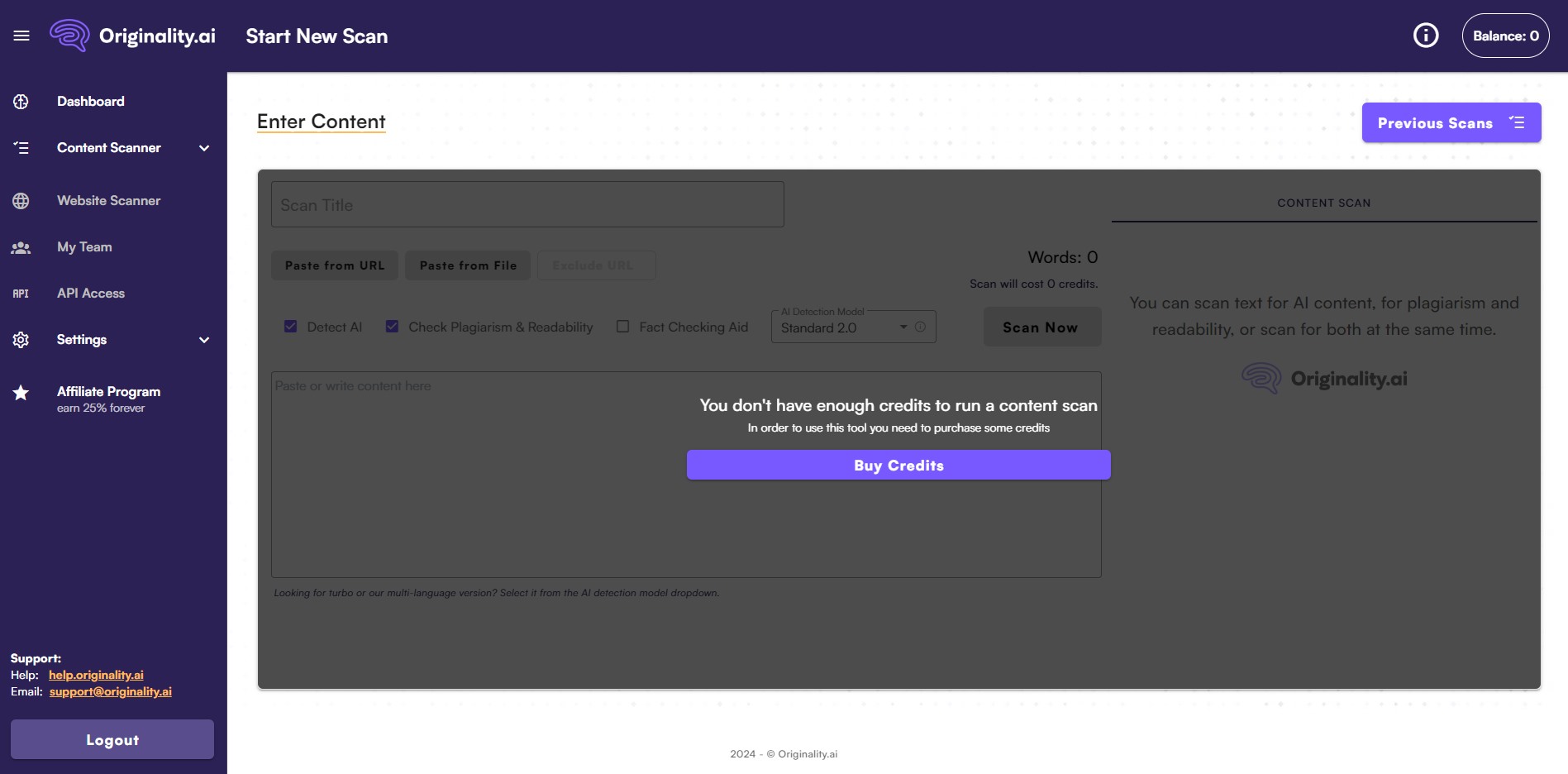Select the CONTENT SCAN tab

pos(1324,203)
